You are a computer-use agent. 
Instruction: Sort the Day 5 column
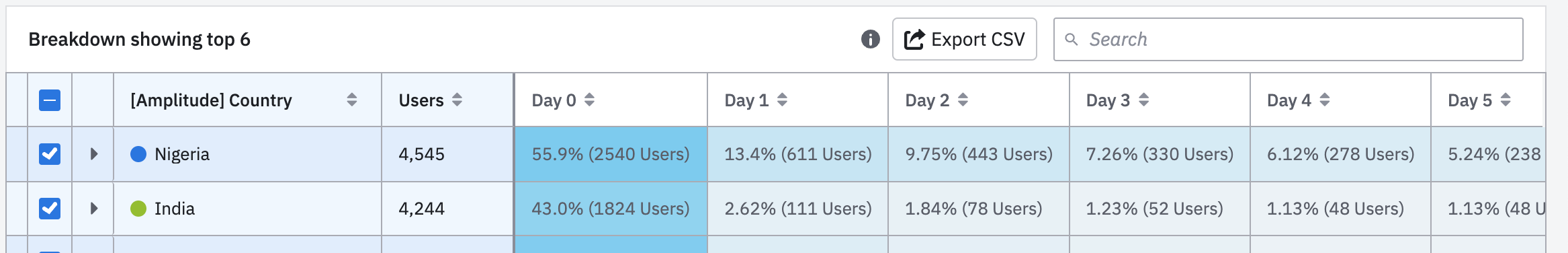1505,100
